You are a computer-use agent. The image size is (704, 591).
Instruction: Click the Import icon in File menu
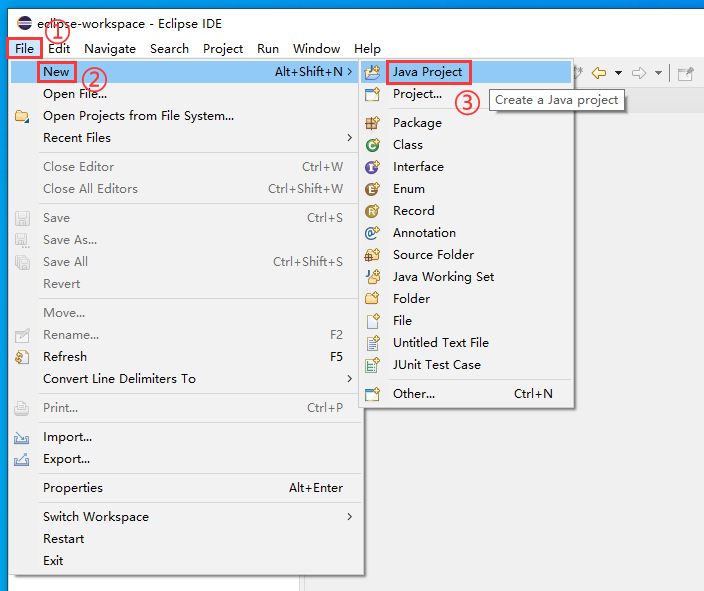coord(22,437)
